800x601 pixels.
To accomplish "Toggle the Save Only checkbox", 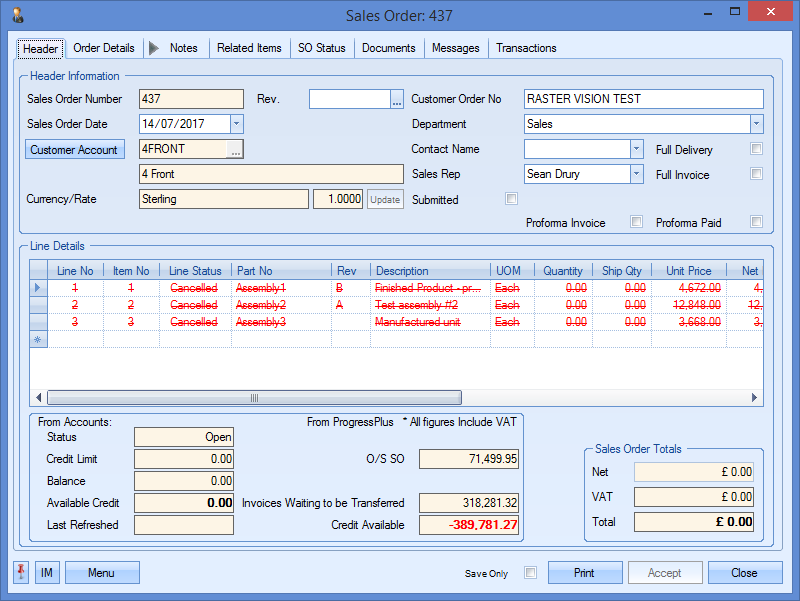I will pyautogui.click(x=531, y=573).
